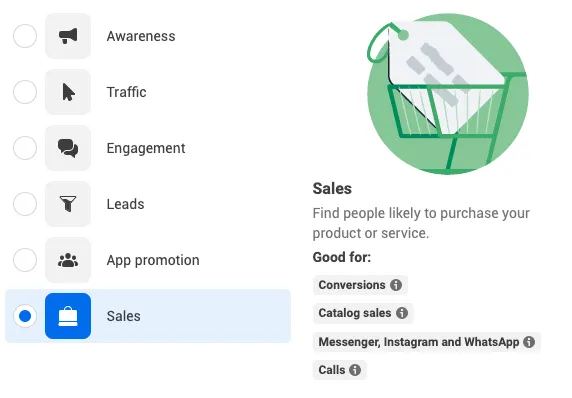Screen dimensions: 572x398
Task: Click the Awareness megaphone icon
Action: pos(68,36)
